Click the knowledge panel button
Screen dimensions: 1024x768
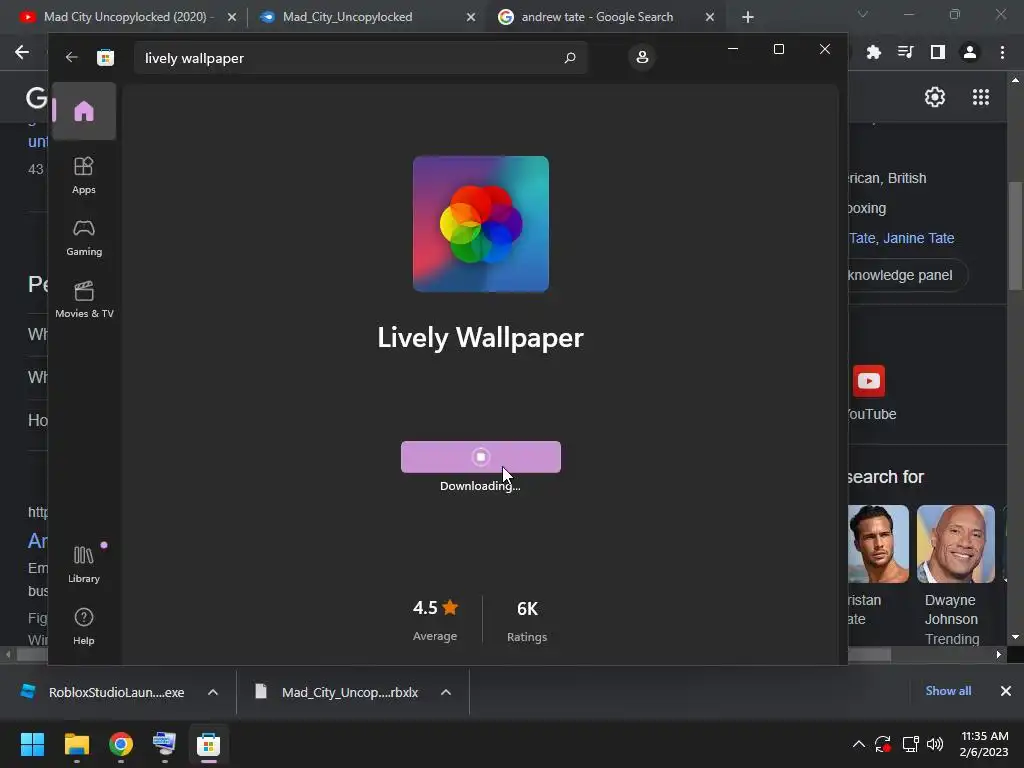pos(907,276)
